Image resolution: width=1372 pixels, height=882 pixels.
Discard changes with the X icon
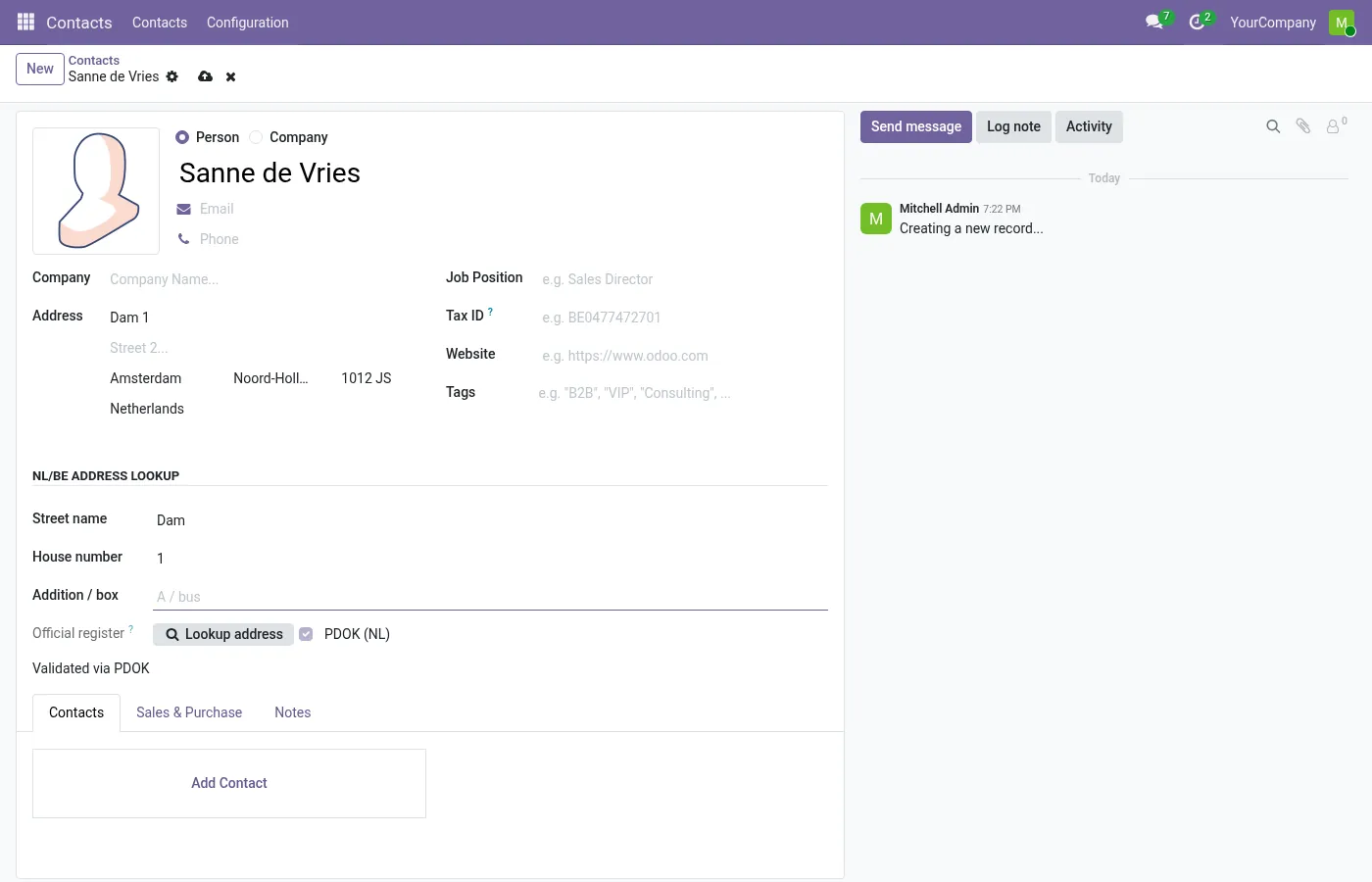pyautogui.click(x=231, y=76)
